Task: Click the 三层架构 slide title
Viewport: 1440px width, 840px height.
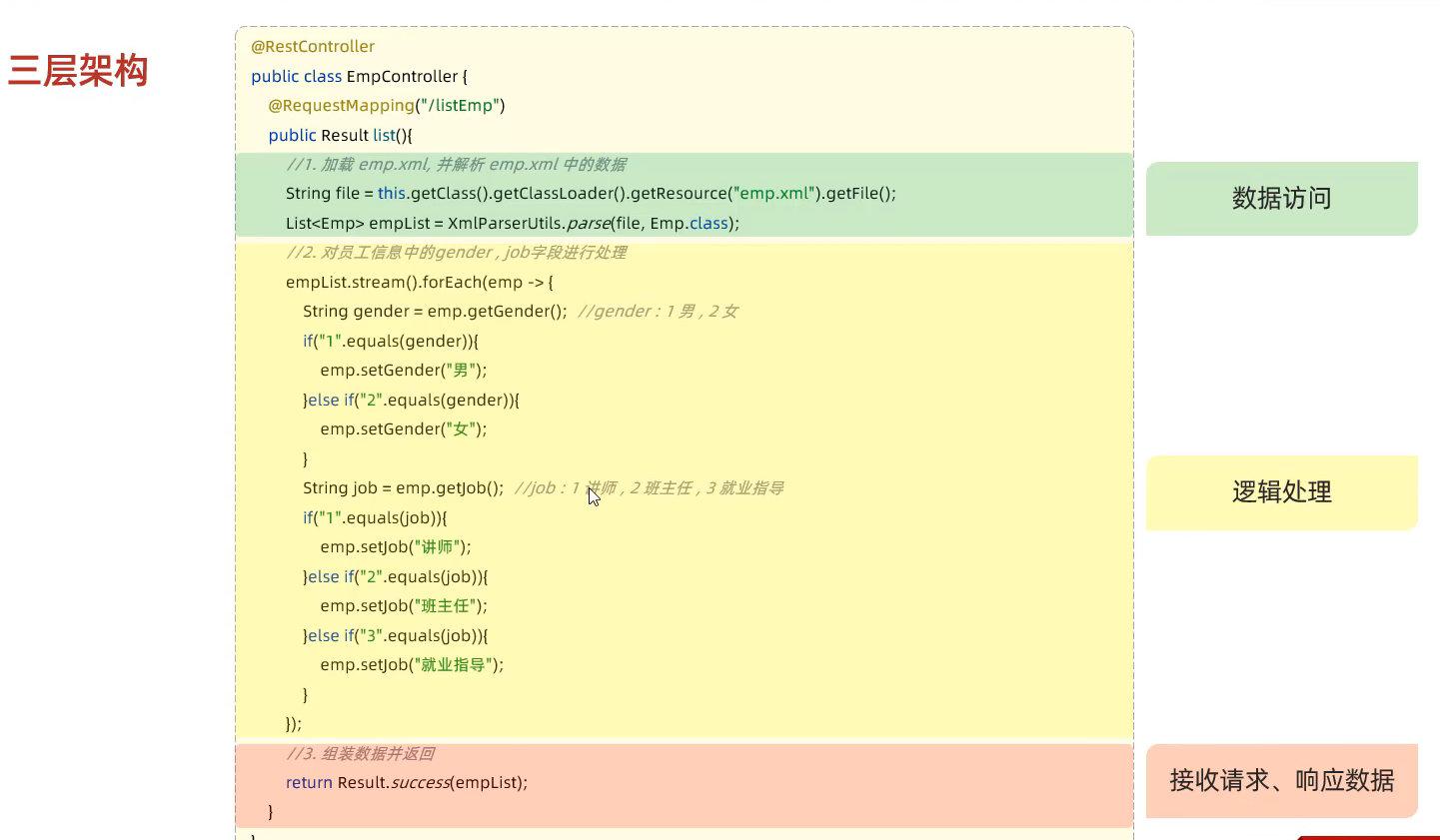Action: click(78, 71)
